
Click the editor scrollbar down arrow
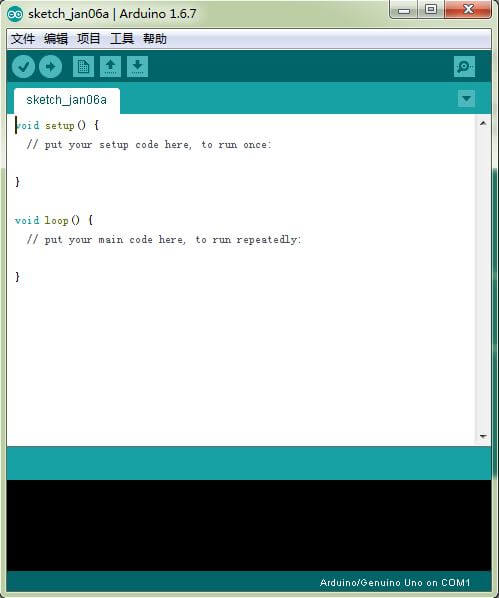click(x=483, y=436)
